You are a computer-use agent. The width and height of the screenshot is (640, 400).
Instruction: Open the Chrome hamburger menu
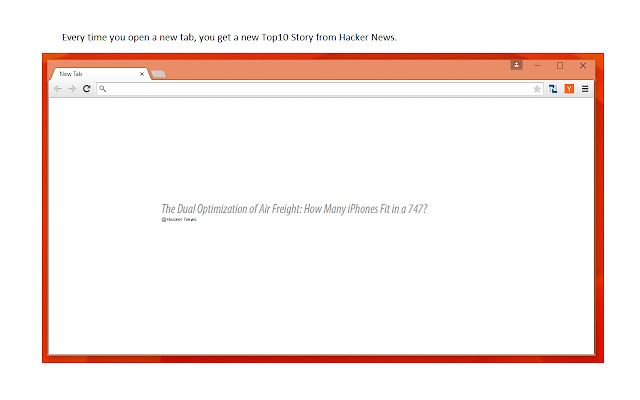pyautogui.click(x=585, y=89)
